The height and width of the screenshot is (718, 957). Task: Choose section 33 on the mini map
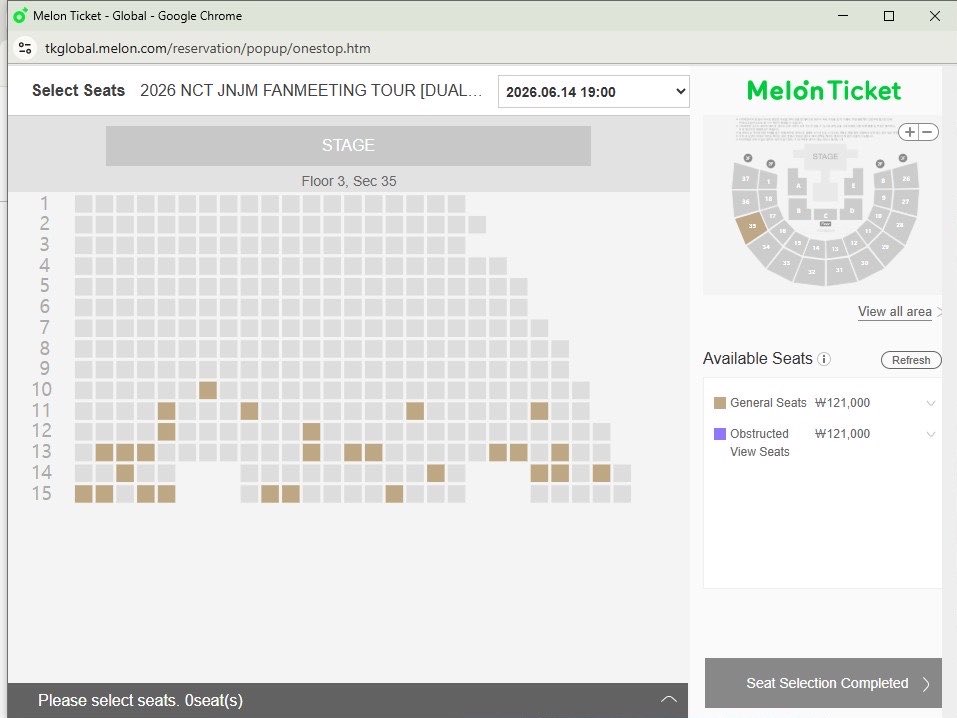coord(786,263)
